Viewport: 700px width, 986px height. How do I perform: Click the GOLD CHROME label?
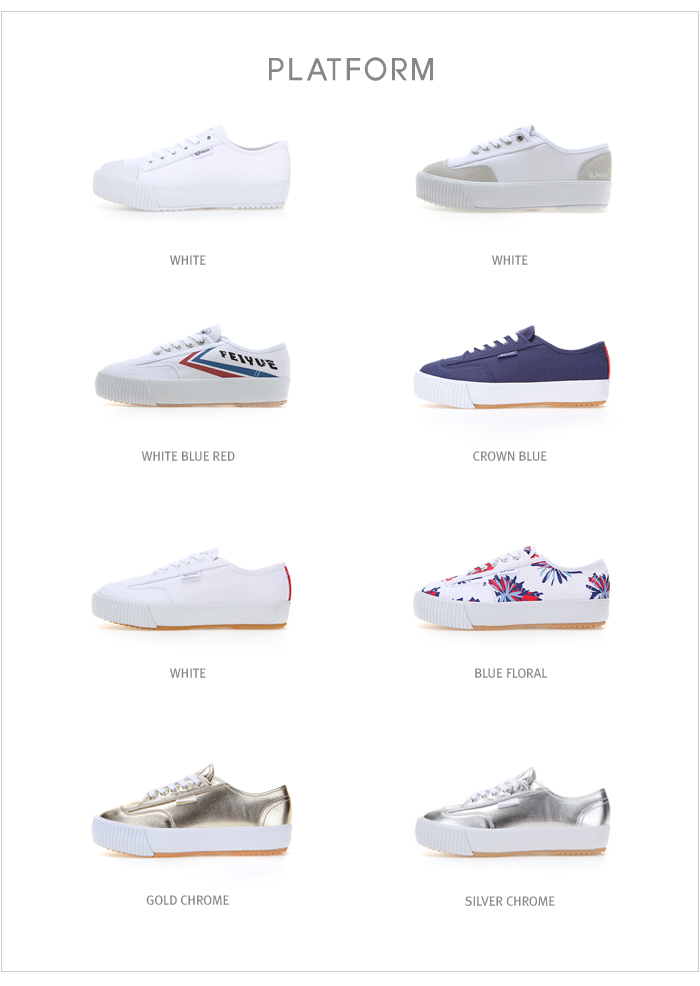(x=187, y=900)
